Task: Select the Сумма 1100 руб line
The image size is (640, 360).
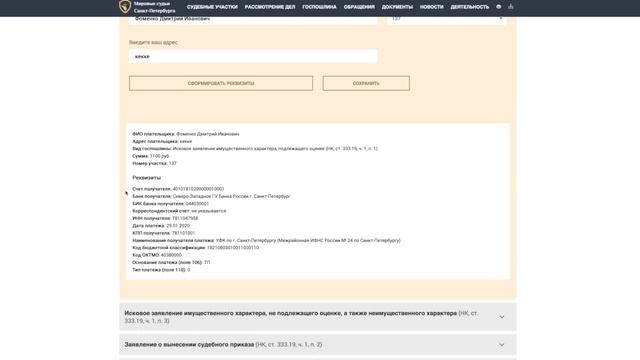Action: [x=151, y=156]
